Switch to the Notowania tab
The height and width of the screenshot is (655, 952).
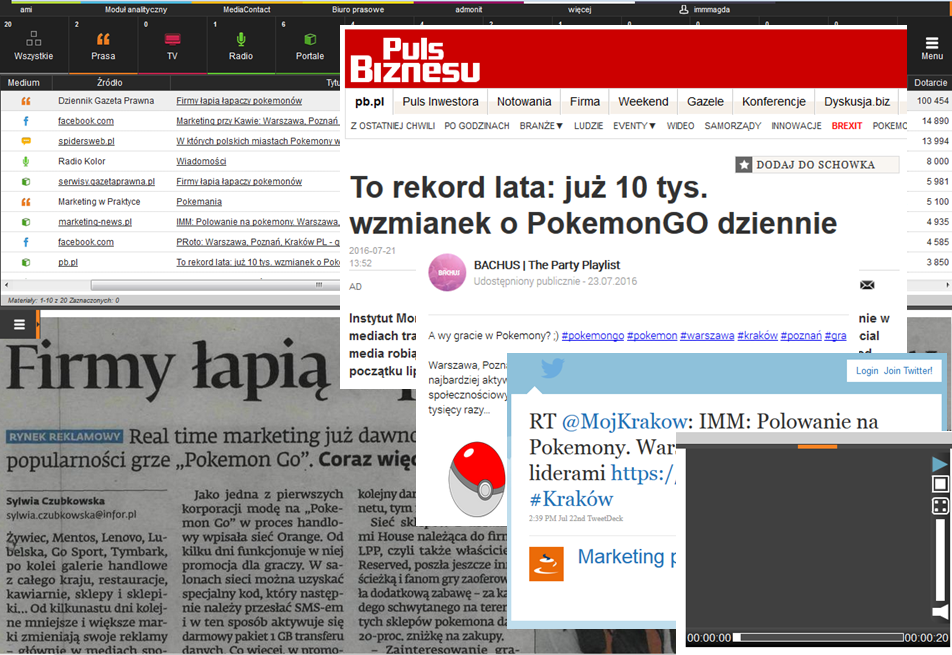(x=524, y=101)
